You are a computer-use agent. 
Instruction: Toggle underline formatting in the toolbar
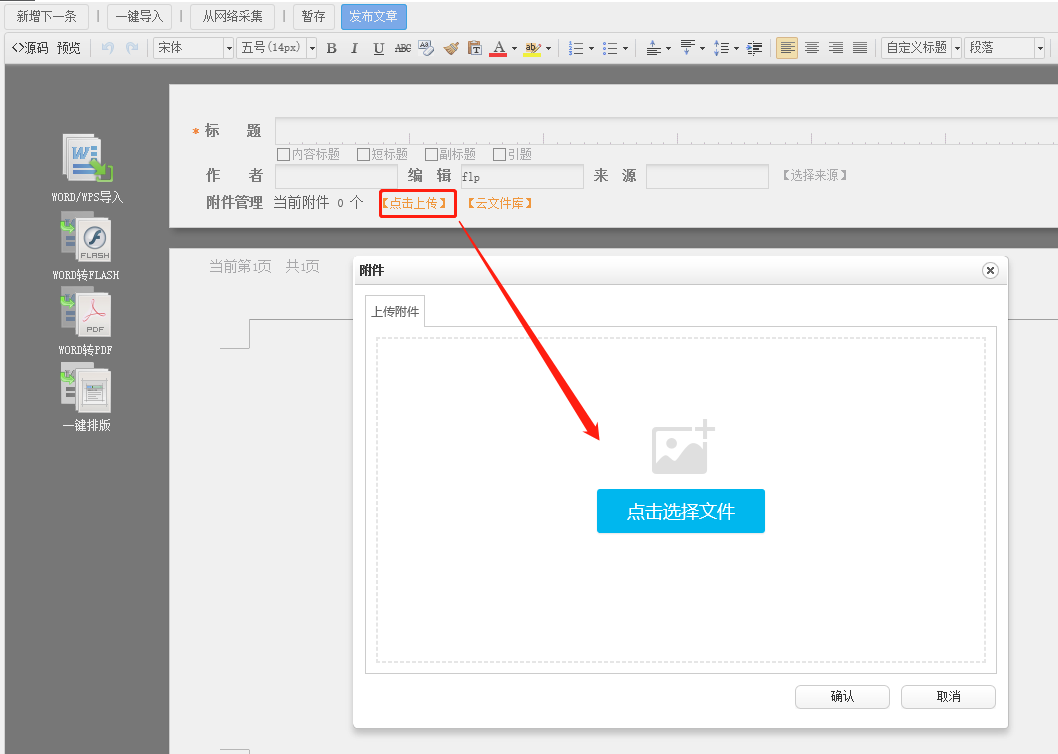(378, 48)
